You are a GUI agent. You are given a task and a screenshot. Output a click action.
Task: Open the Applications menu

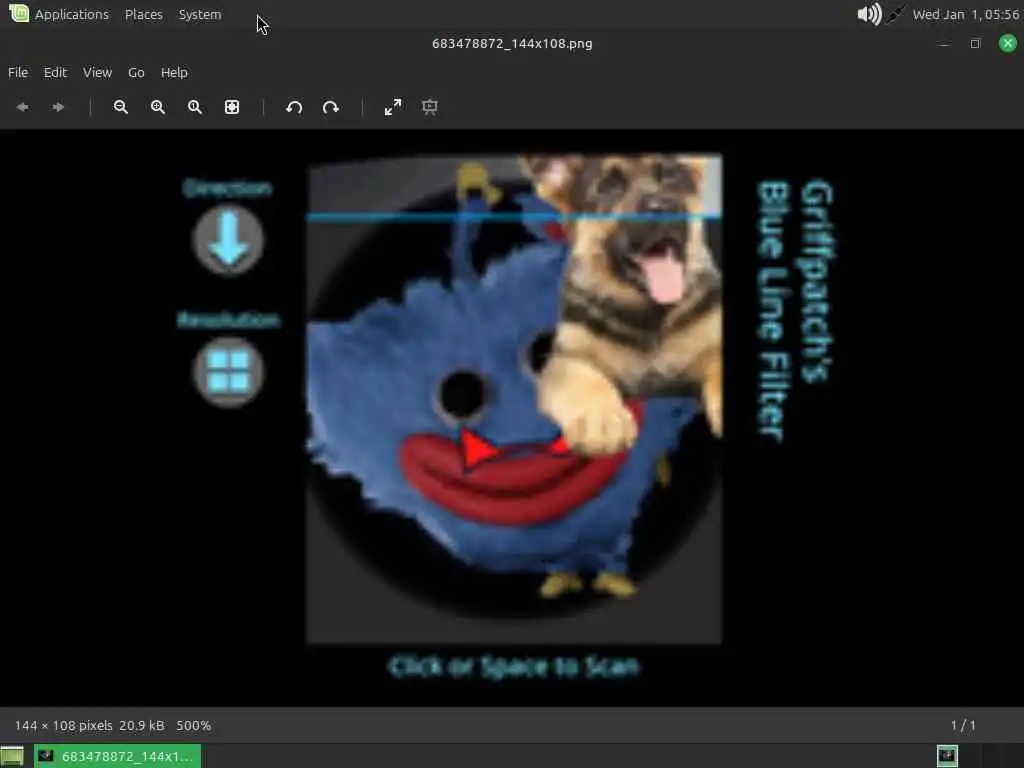click(x=72, y=14)
